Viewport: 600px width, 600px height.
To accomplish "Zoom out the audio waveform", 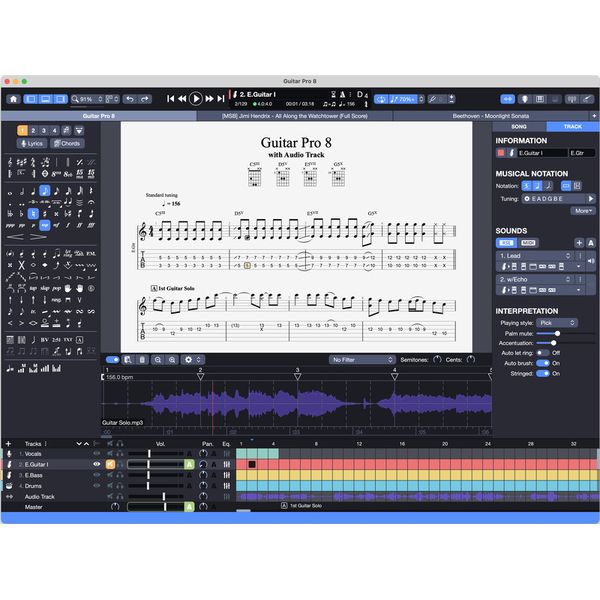I will pos(158,360).
